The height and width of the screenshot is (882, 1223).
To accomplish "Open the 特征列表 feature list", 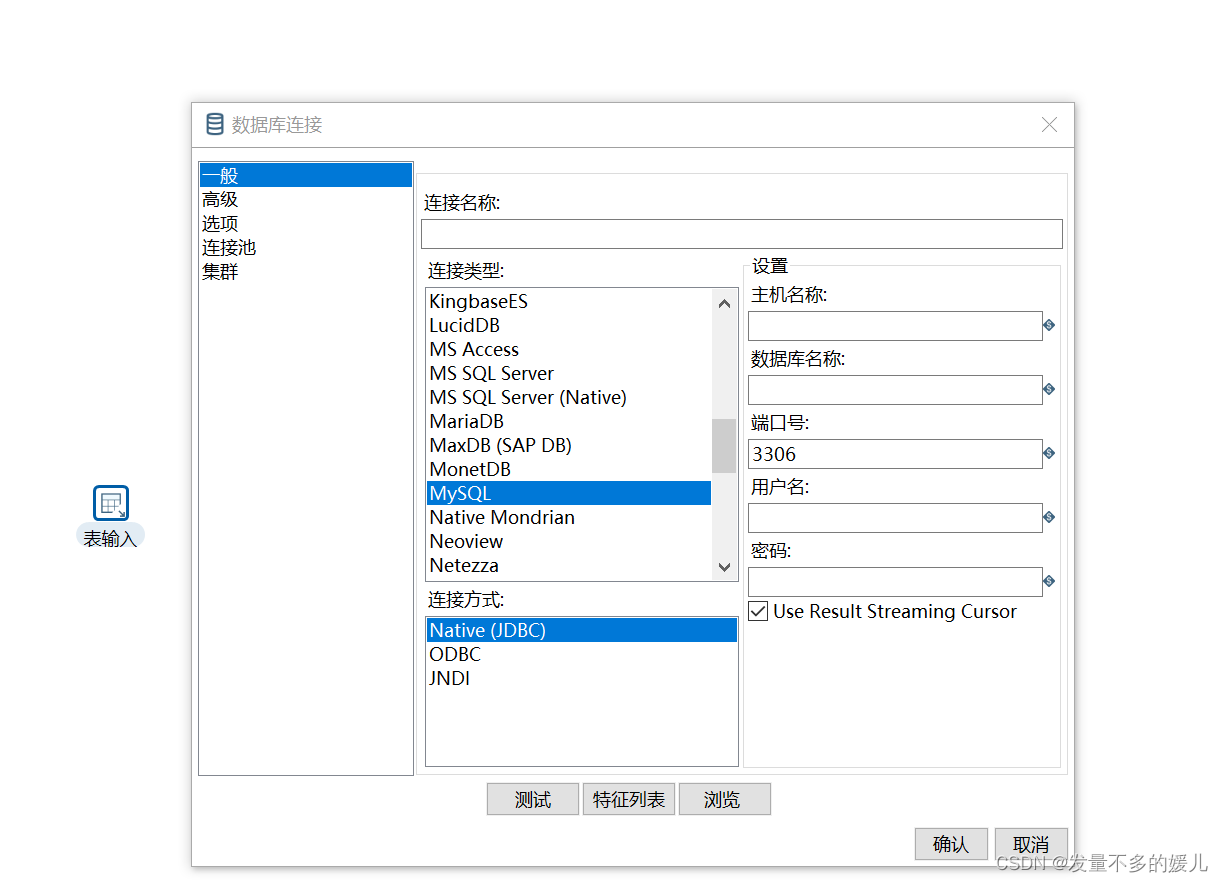I will (x=628, y=799).
